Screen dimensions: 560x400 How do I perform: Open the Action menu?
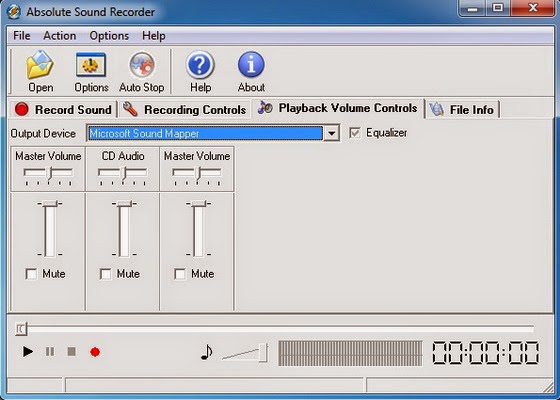point(60,36)
